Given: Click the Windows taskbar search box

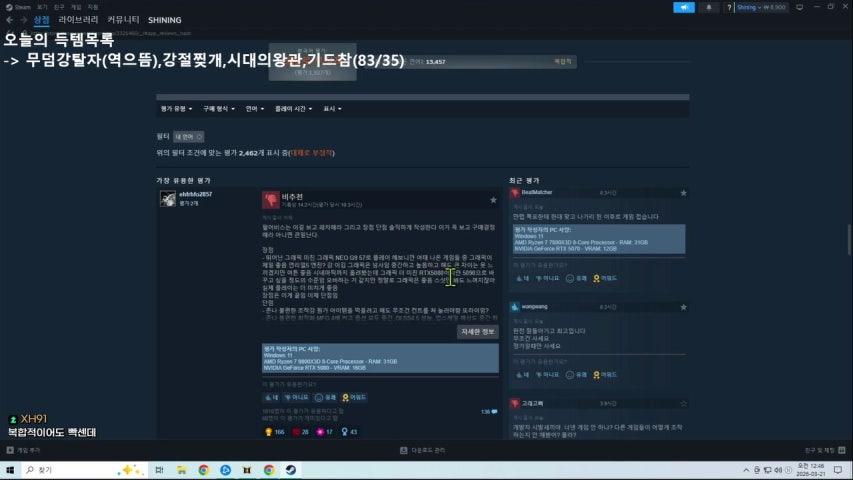Looking at the screenshot, I should [x=84, y=470].
